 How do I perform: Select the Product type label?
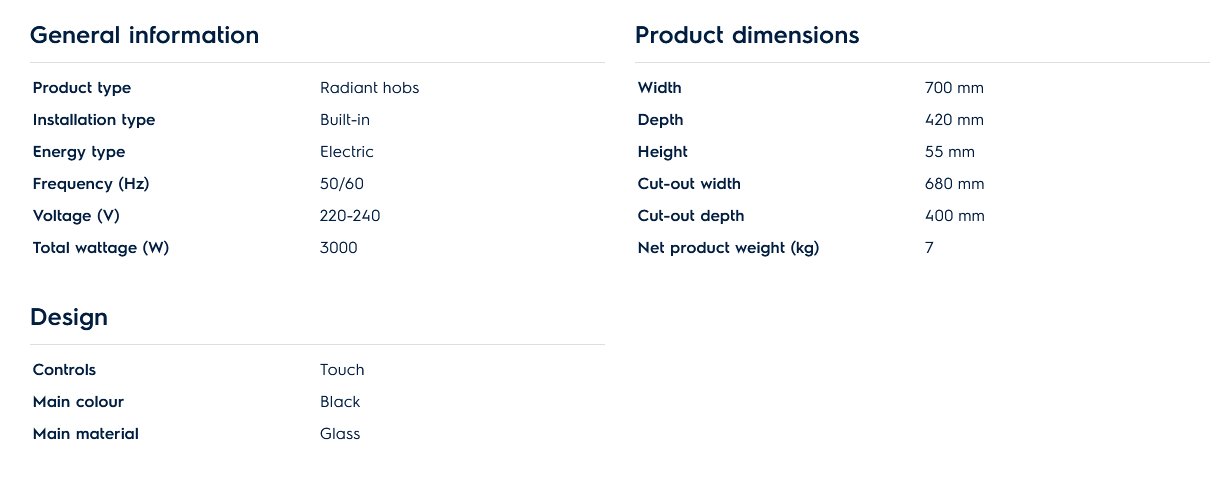pyautogui.click(x=82, y=88)
